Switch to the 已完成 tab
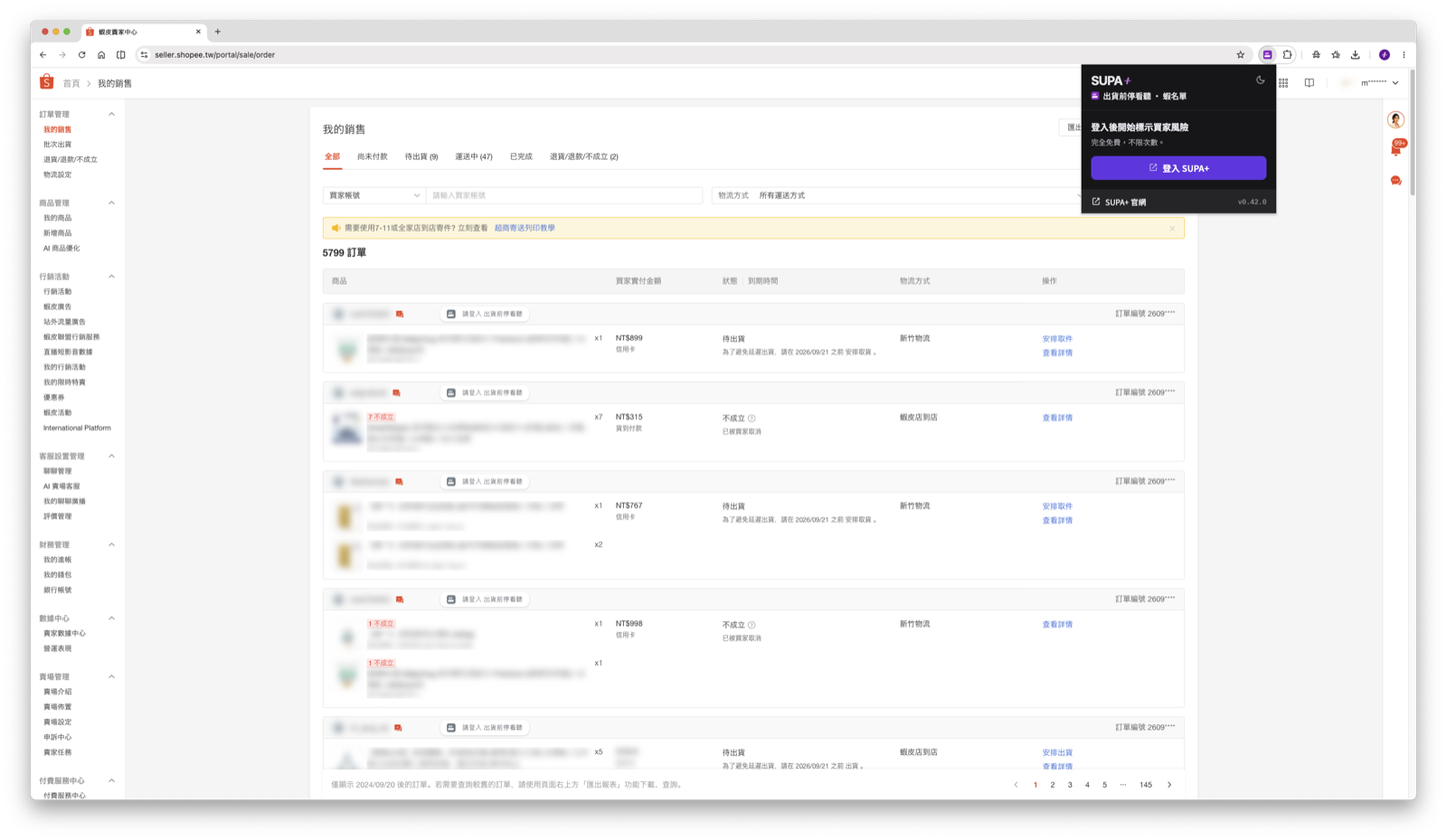The height and width of the screenshot is (840, 1447). point(521,156)
